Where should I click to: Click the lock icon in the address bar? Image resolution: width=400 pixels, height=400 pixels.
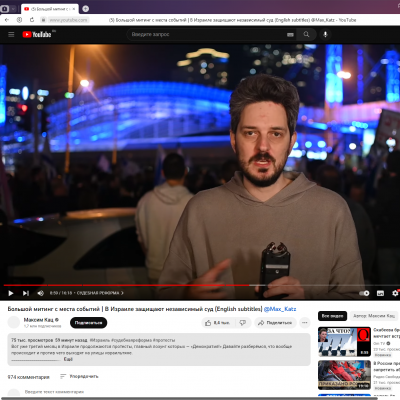(x=43, y=20)
